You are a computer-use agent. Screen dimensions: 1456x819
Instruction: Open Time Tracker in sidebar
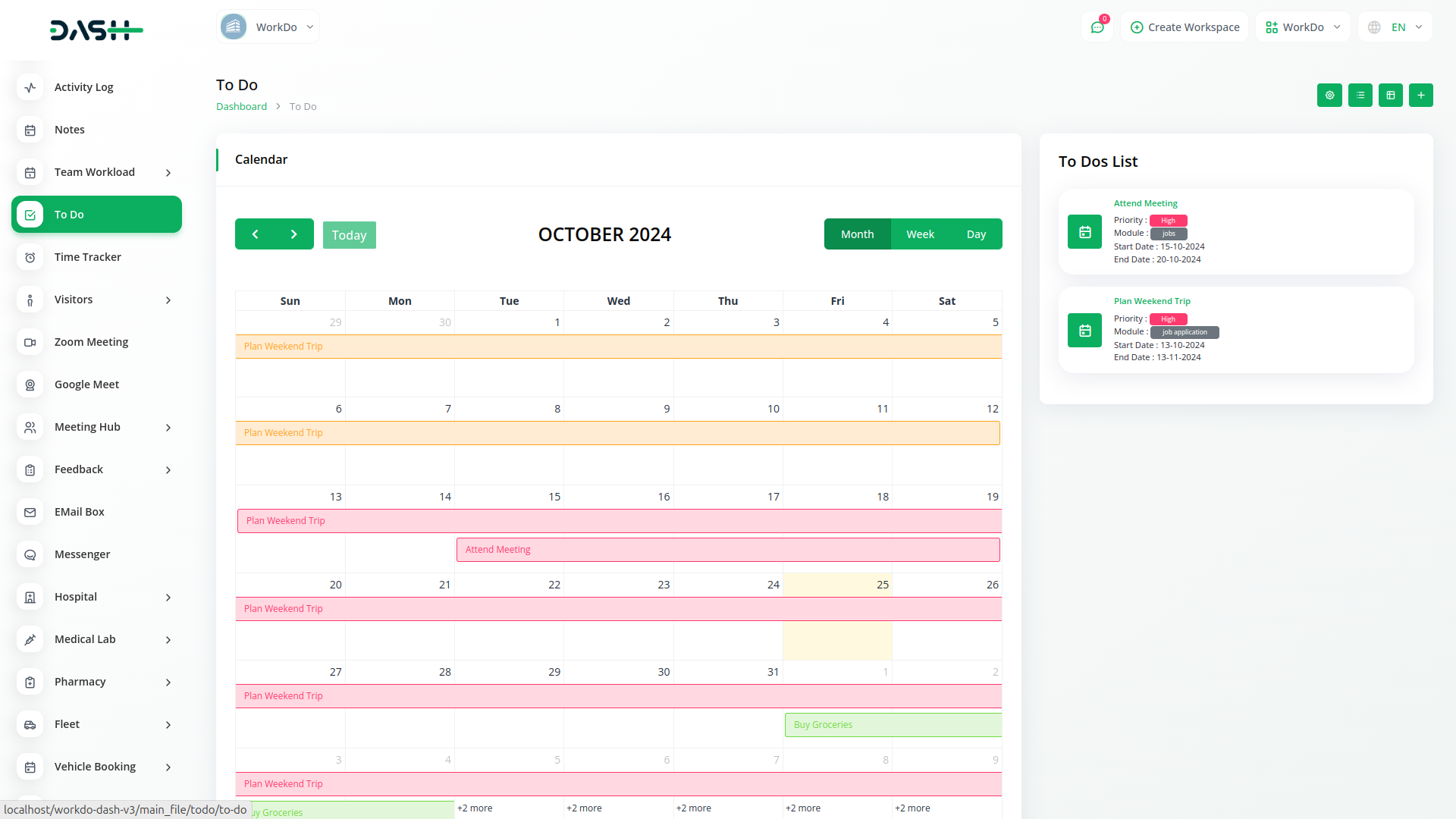pyautogui.click(x=87, y=257)
